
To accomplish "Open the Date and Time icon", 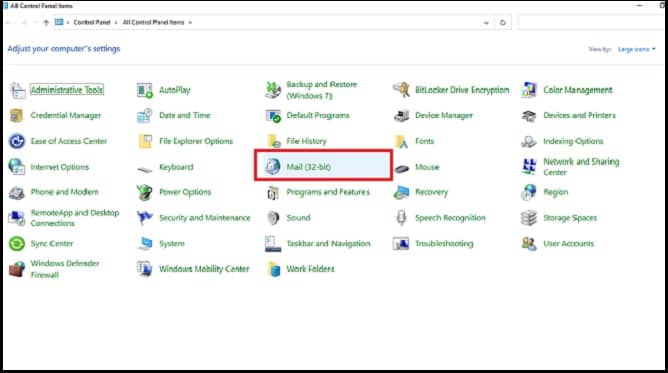I will tap(145, 115).
